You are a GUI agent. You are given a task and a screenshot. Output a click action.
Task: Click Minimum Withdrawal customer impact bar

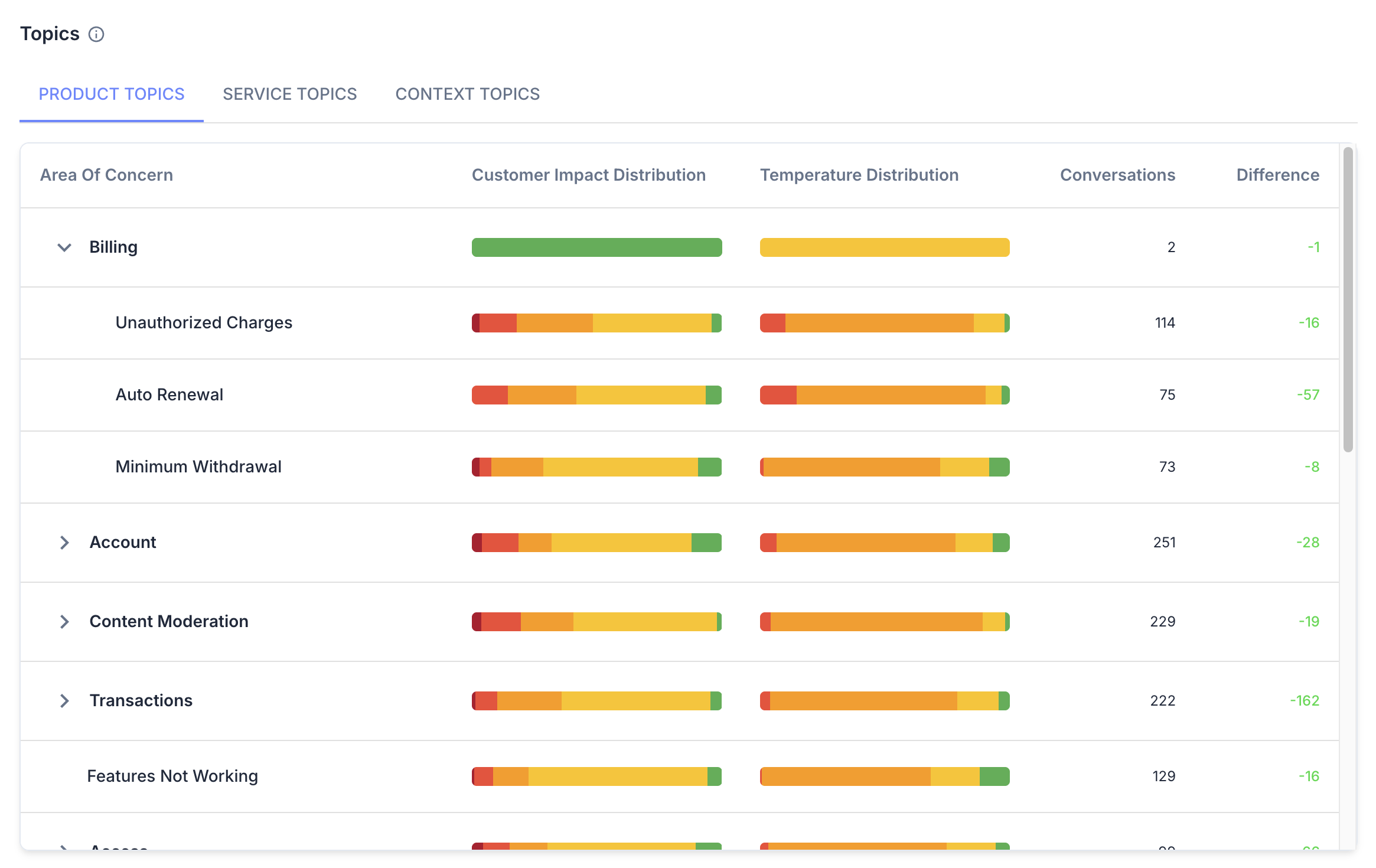(596, 467)
